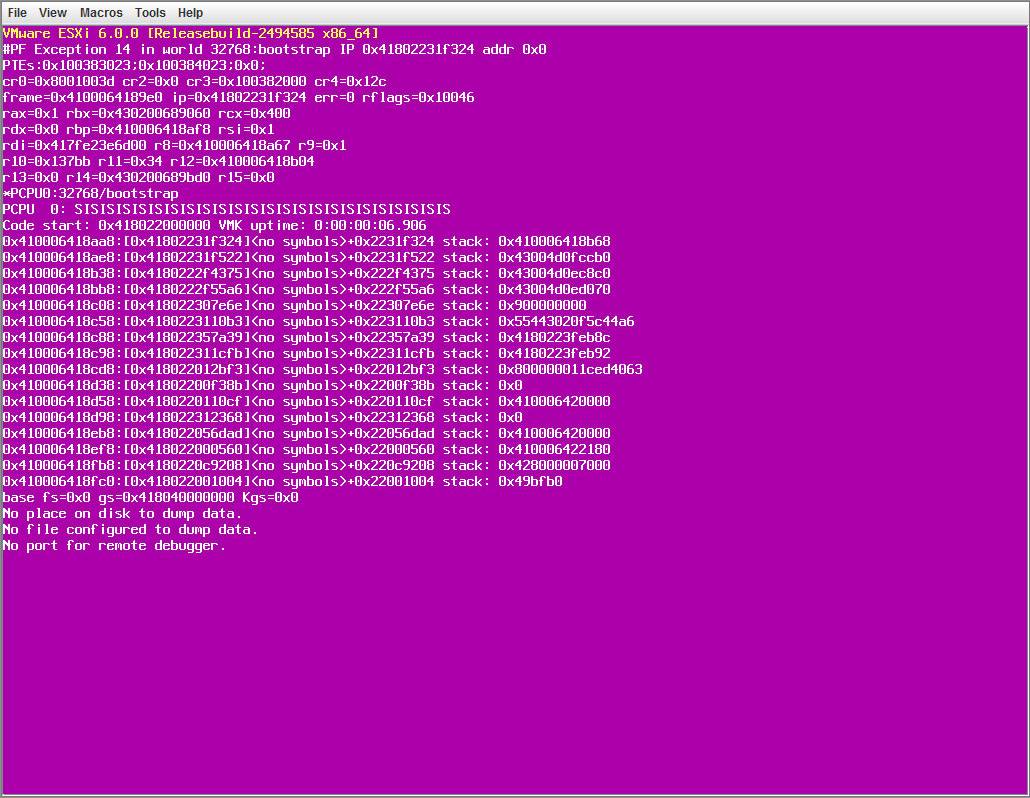Screen dimensions: 1030x798
Task: Click the 'r10=0x137bb r11=0x34' line
Action: [158, 162]
